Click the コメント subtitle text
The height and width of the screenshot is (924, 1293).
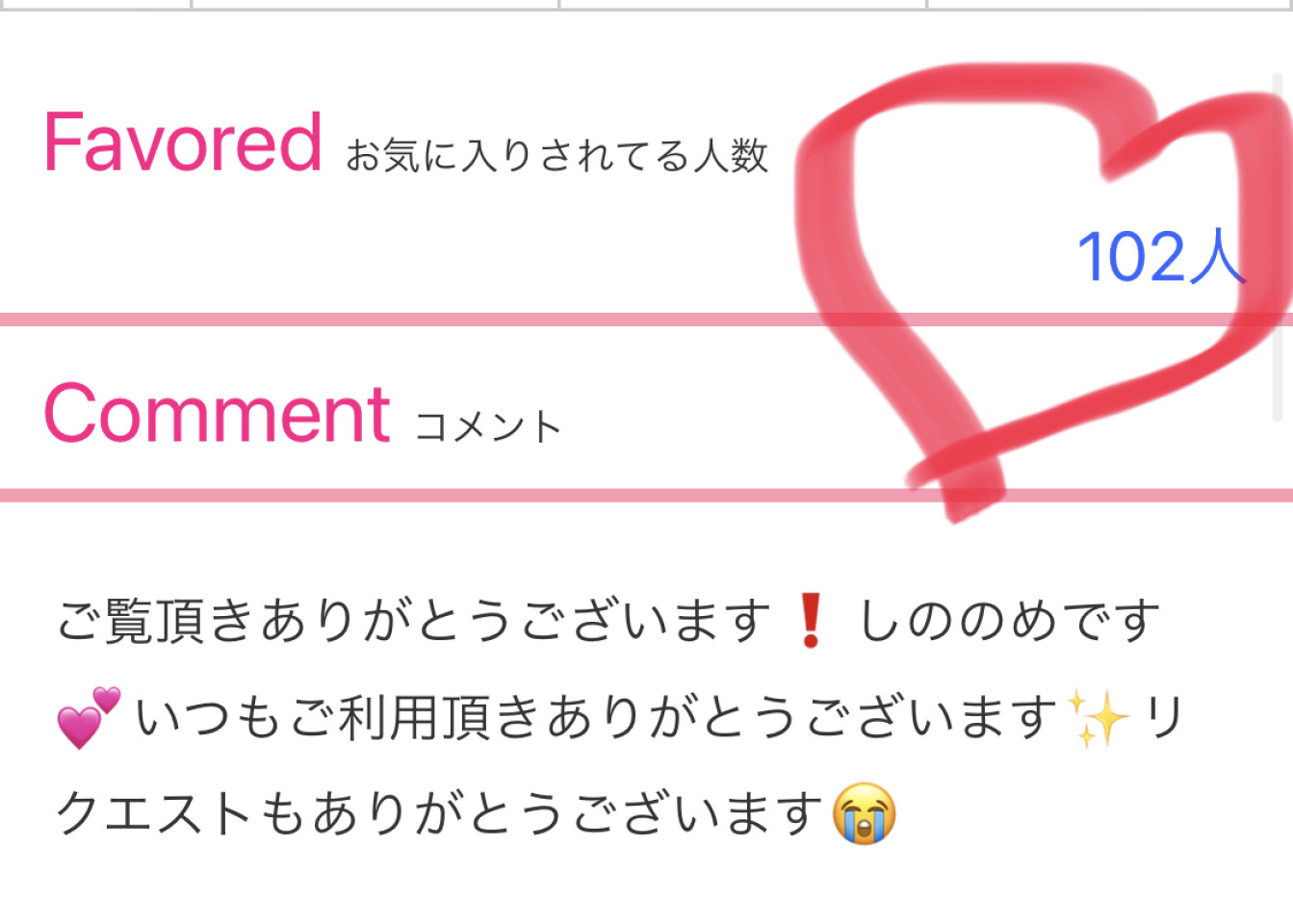coord(488,426)
